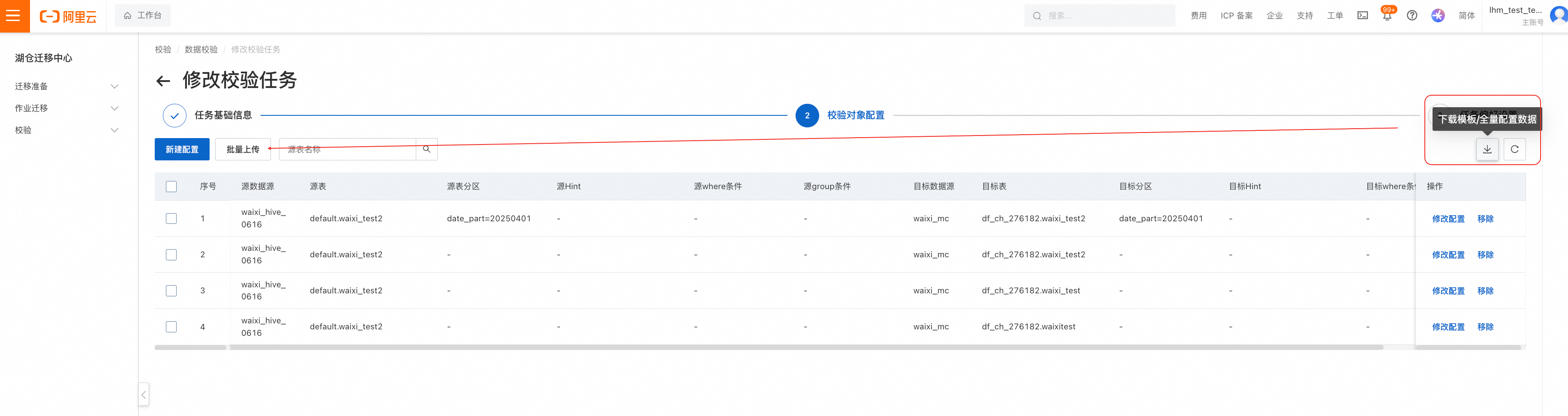Screen dimensions: 1568x416
Task: Click target table df_ch_276182.waixitest
Action: coord(1028,327)
